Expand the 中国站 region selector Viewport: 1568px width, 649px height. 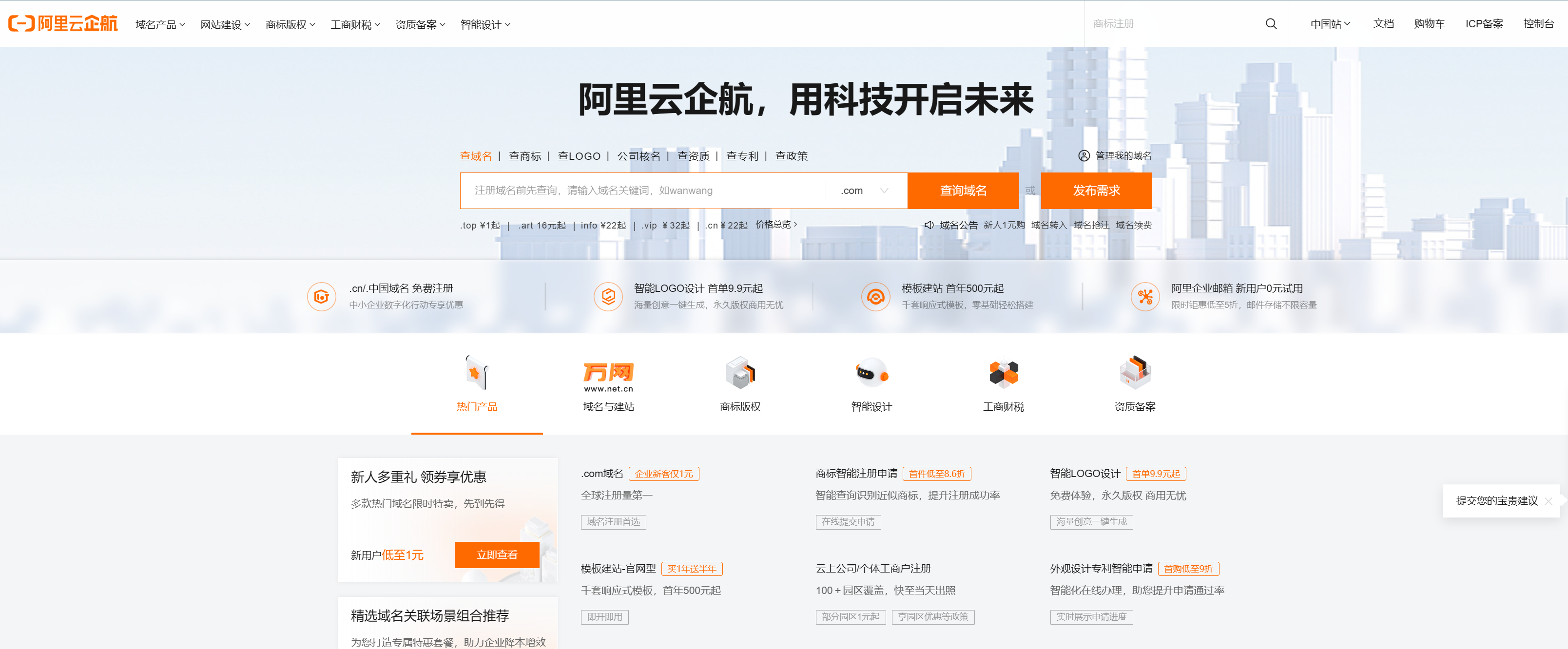tap(1330, 24)
